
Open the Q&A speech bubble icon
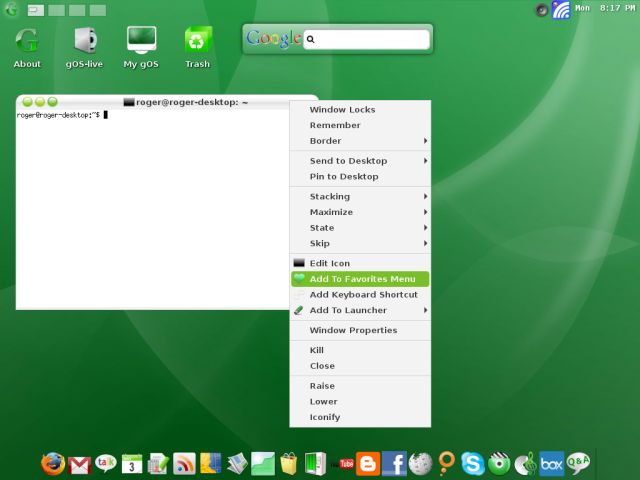tap(578, 464)
